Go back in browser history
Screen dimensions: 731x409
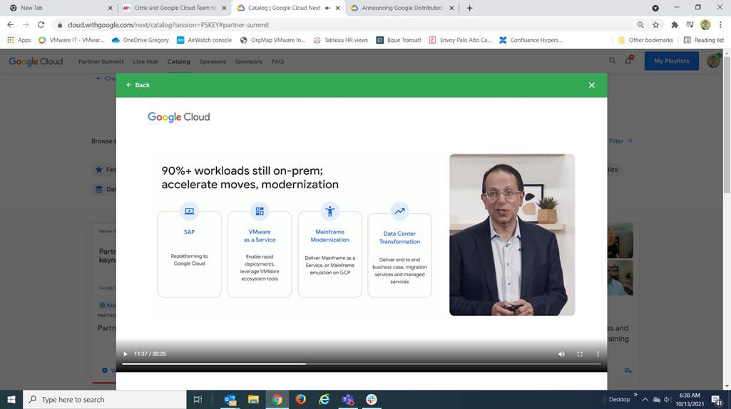(10, 25)
